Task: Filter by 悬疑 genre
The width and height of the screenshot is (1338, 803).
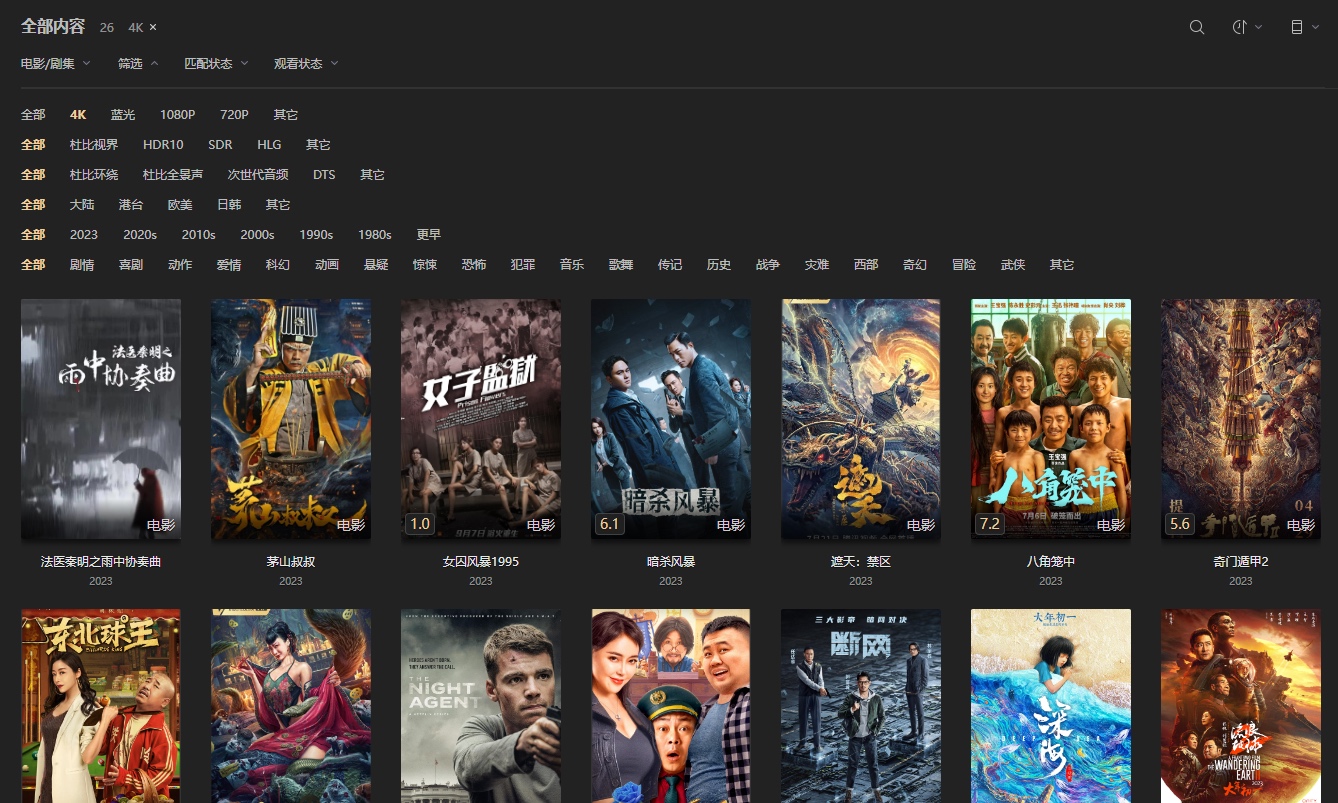Action: click(x=376, y=265)
